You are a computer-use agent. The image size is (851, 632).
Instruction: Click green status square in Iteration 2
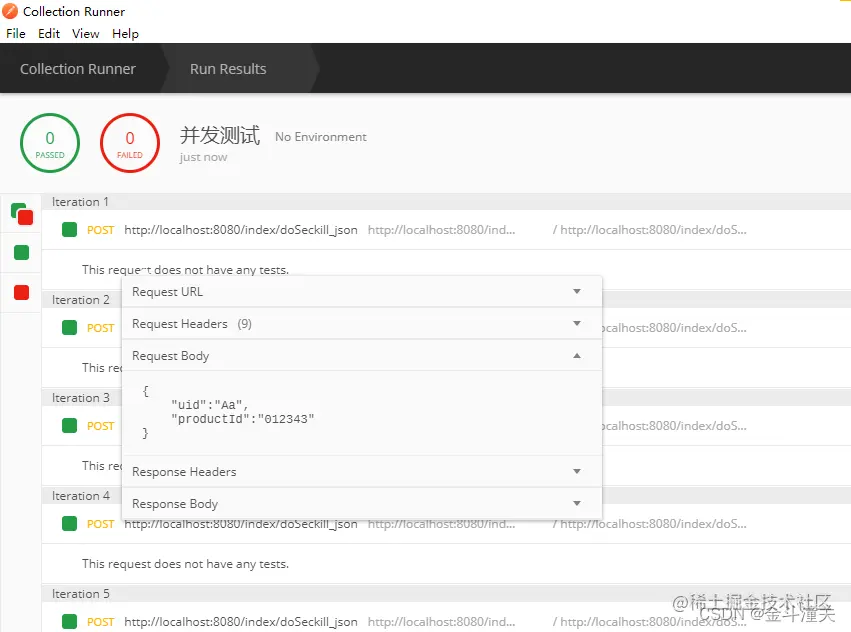tap(69, 327)
